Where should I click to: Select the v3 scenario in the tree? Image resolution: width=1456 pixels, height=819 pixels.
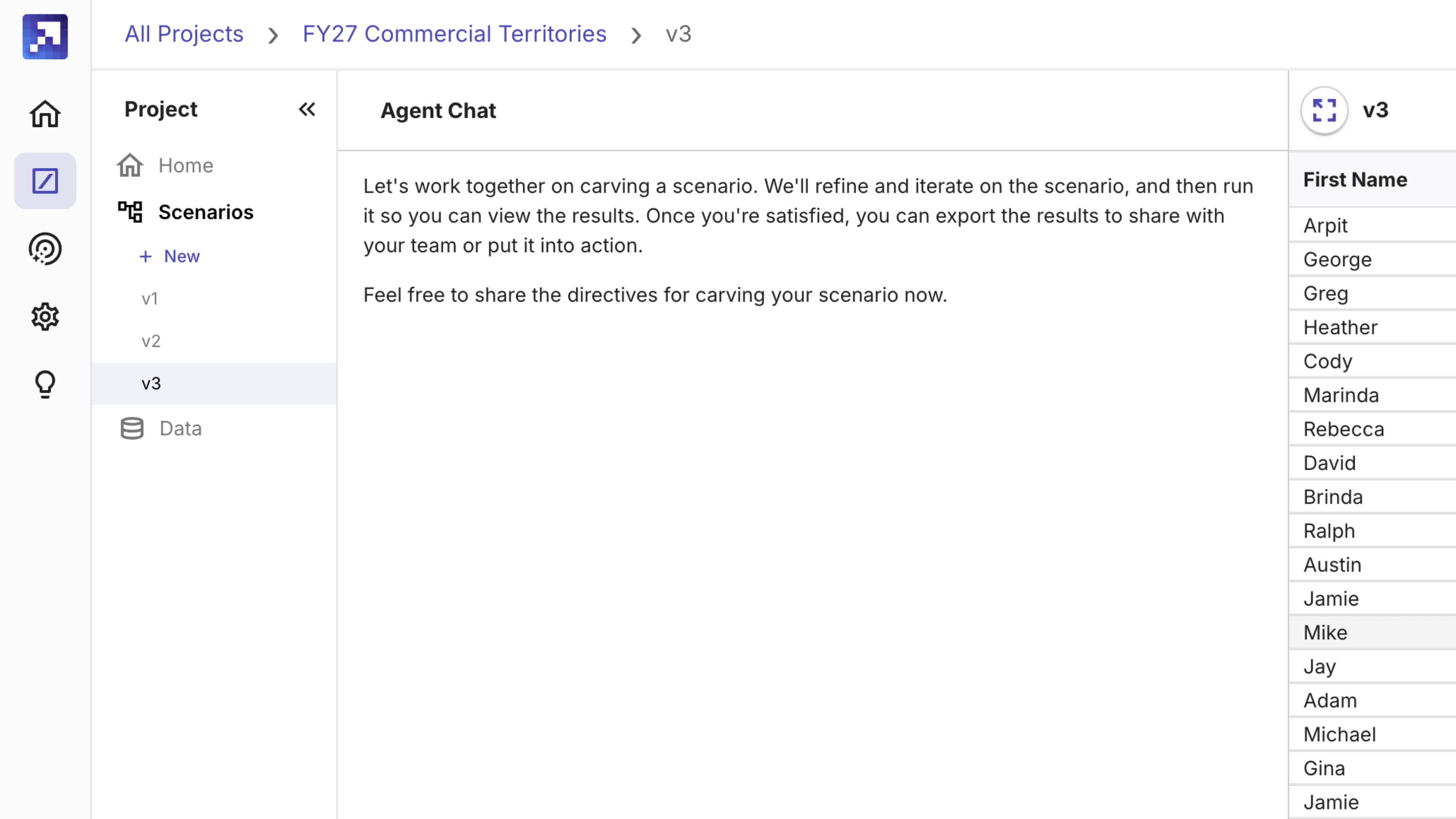(151, 383)
